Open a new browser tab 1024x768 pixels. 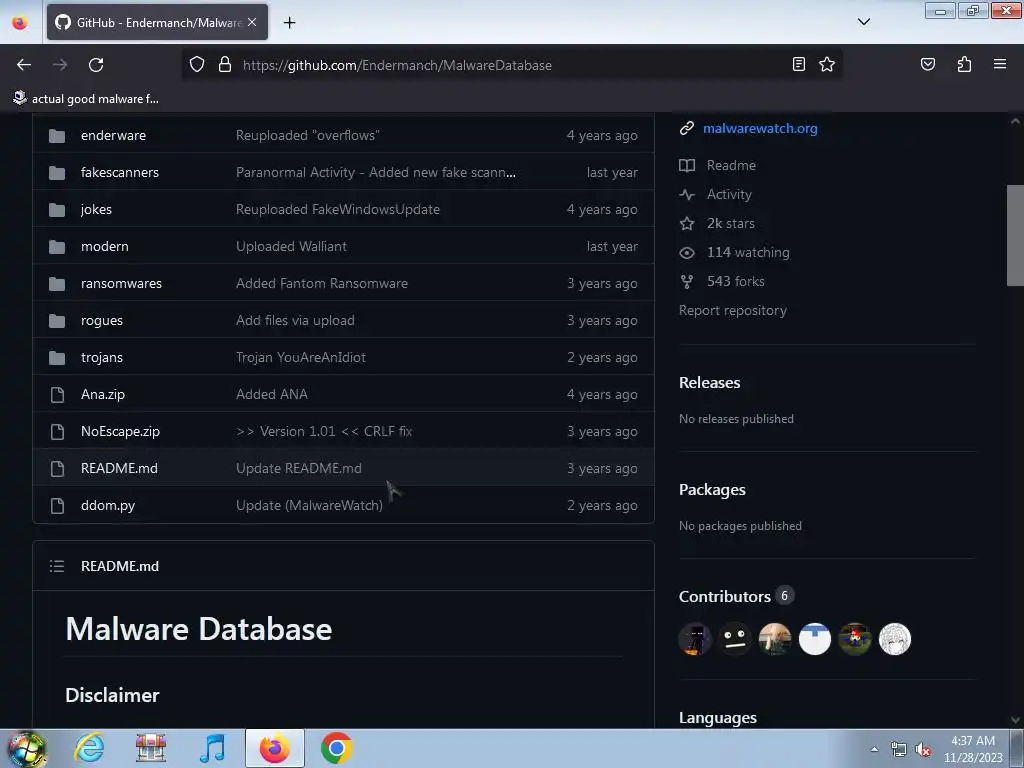pos(289,23)
